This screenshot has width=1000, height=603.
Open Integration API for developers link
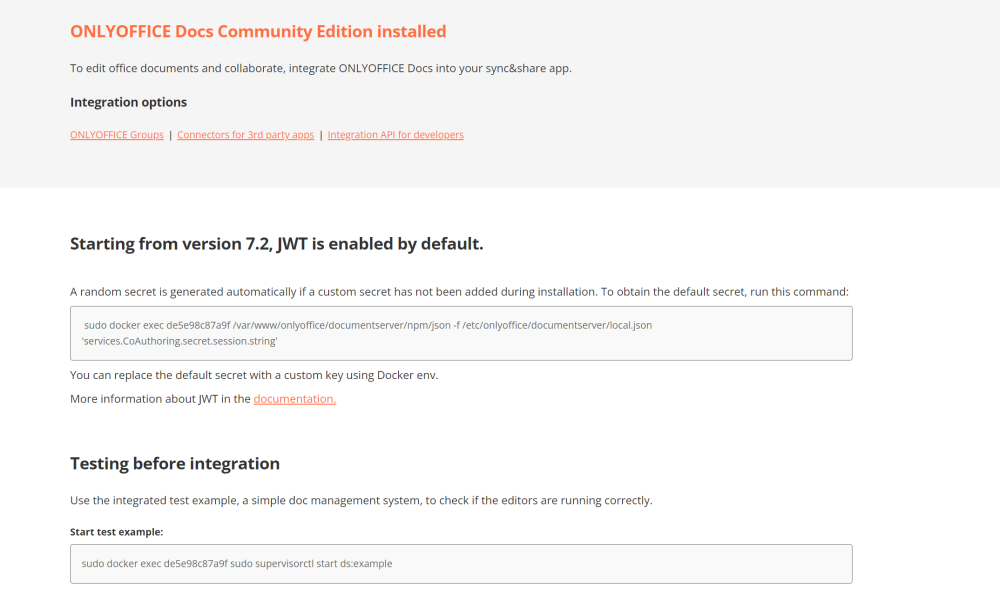pyautogui.click(x=395, y=134)
